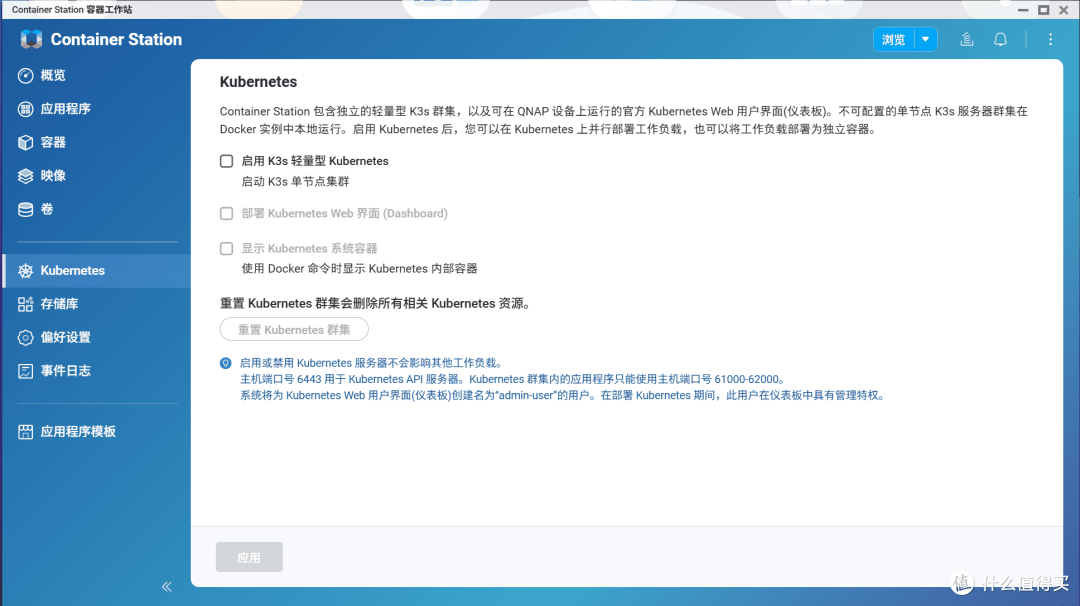Go to 概览 in the sidebar
Viewport: 1080px width, 606px height.
click(x=53, y=76)
